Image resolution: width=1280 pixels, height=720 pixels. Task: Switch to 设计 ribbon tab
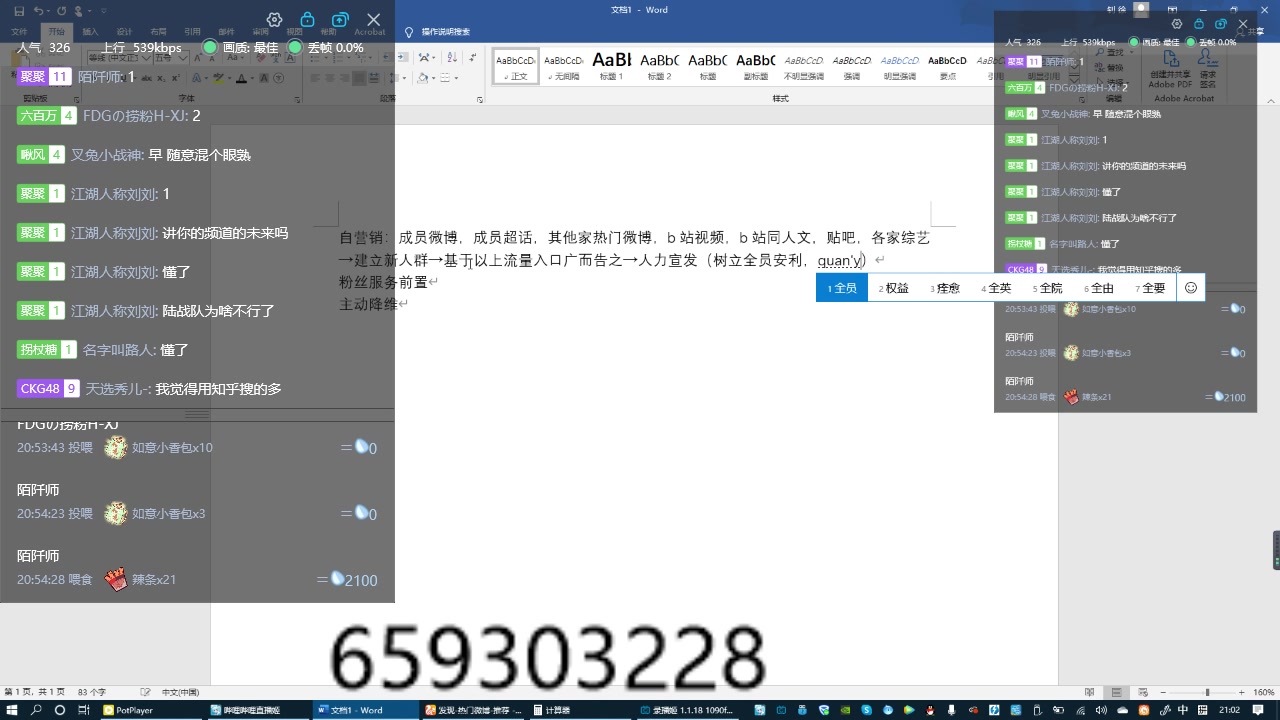point(124,32)
